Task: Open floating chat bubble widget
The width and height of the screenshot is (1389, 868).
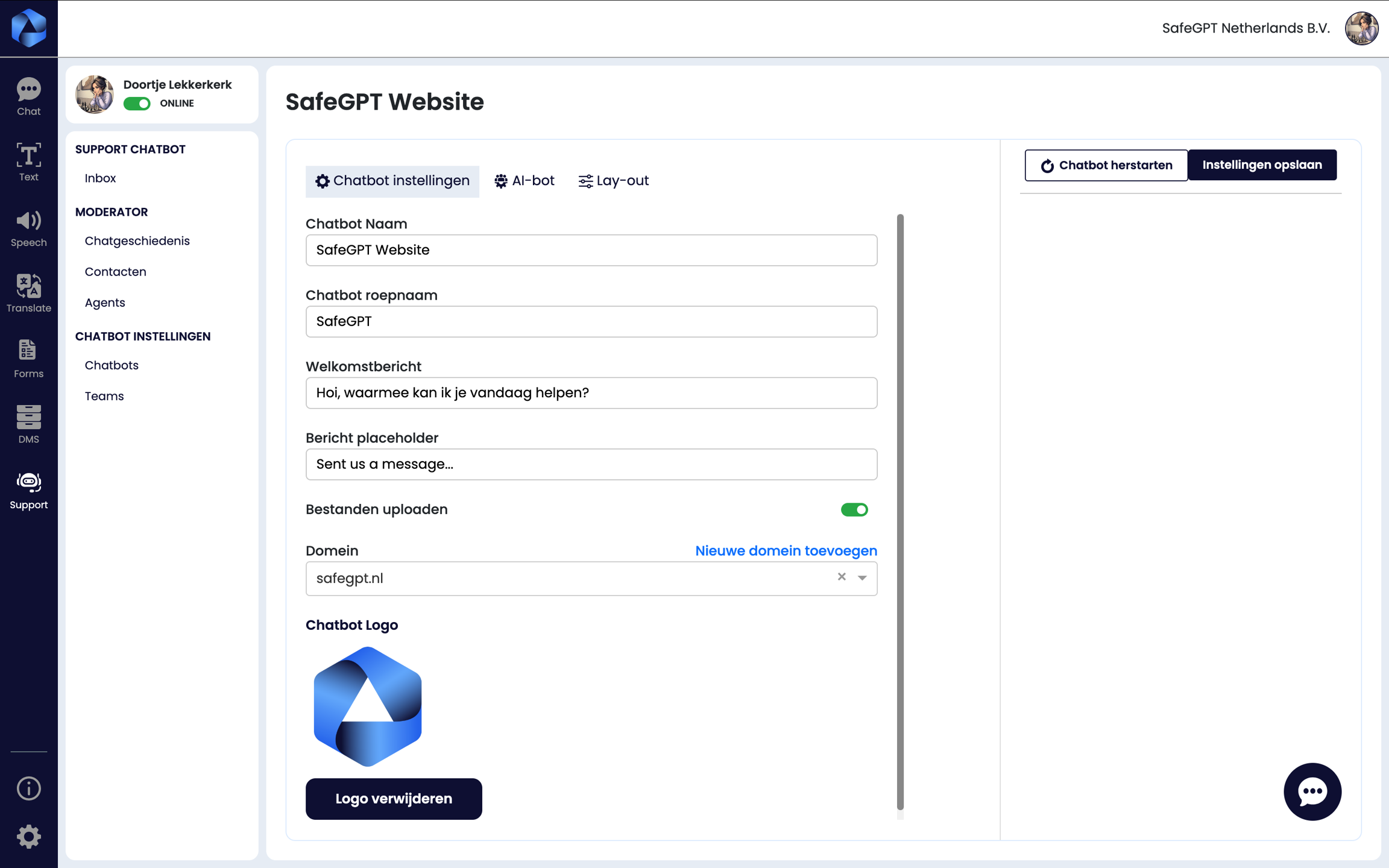Action: click(1312, 791)
